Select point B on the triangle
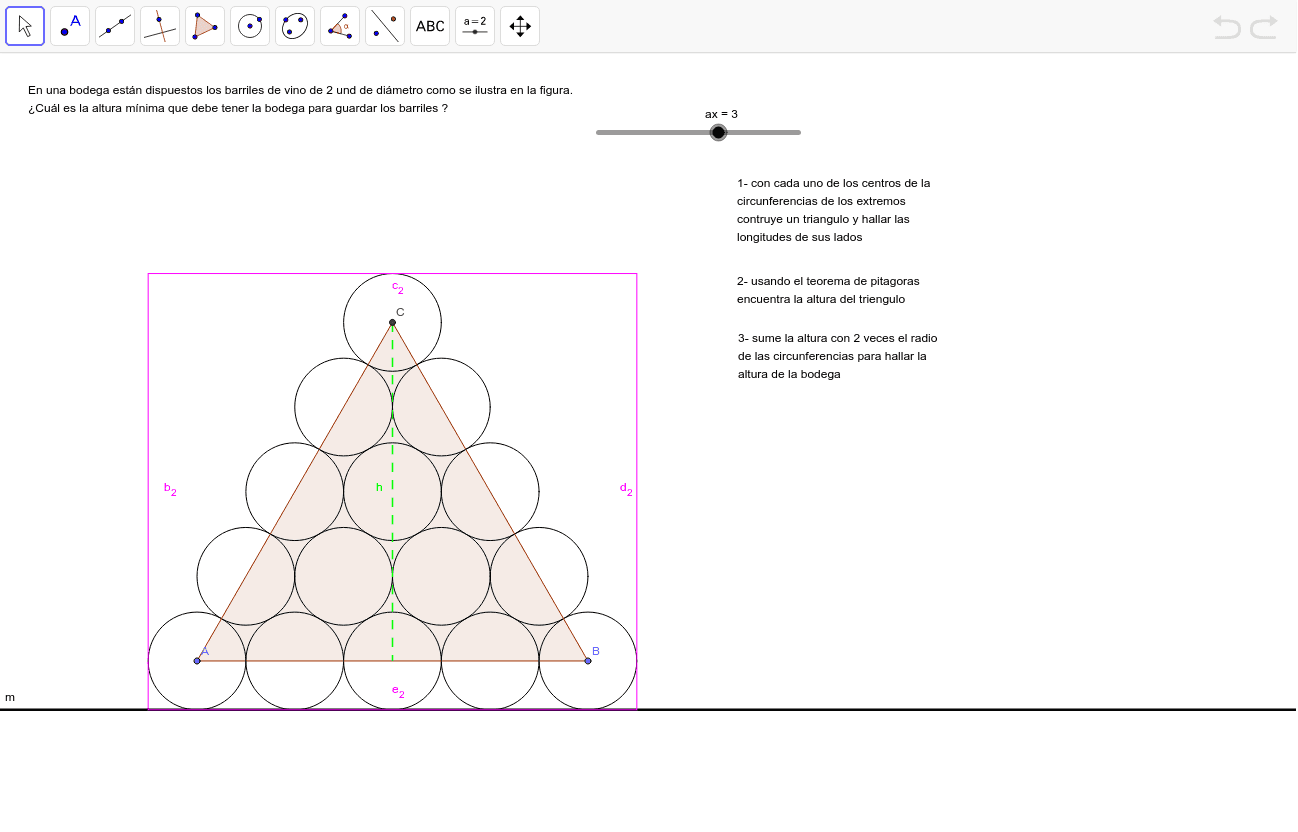This screenshot has height=832, width=1298. point(588,660)
